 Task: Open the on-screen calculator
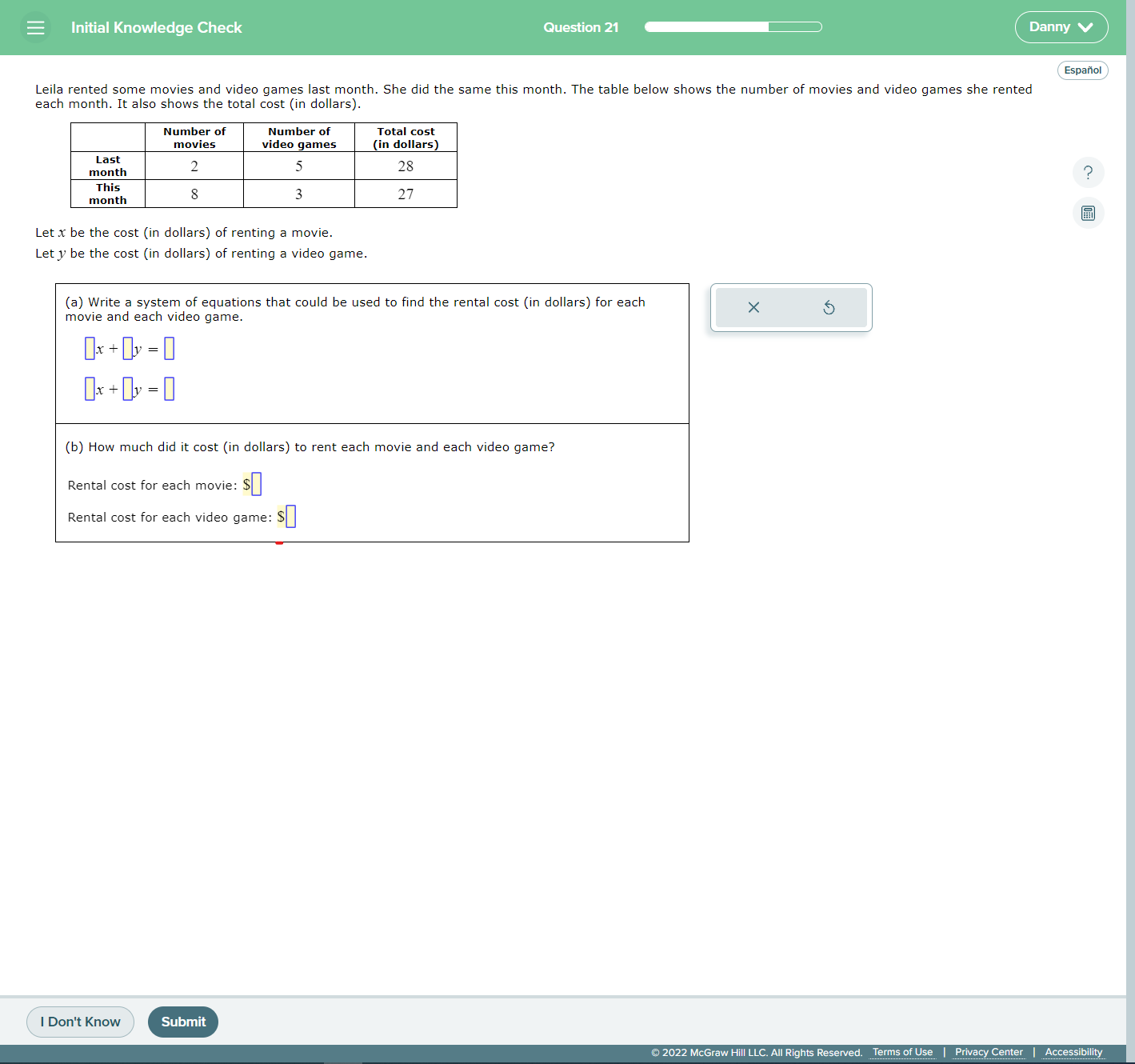[1088, 212]
